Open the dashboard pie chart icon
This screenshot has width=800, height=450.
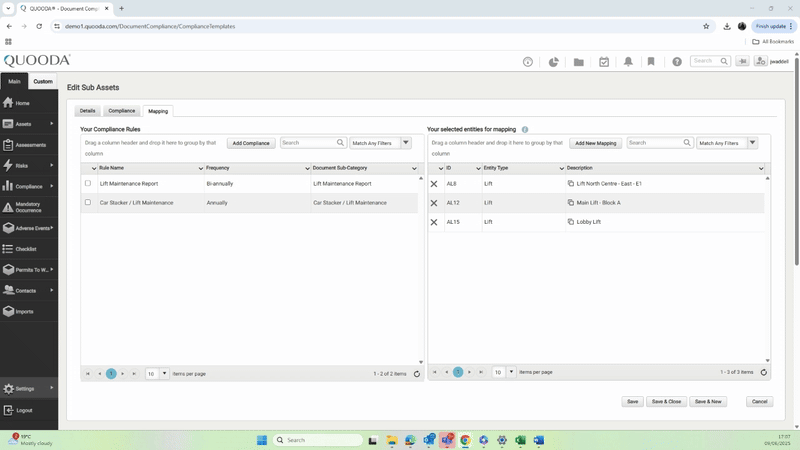[x=553, y=62]
